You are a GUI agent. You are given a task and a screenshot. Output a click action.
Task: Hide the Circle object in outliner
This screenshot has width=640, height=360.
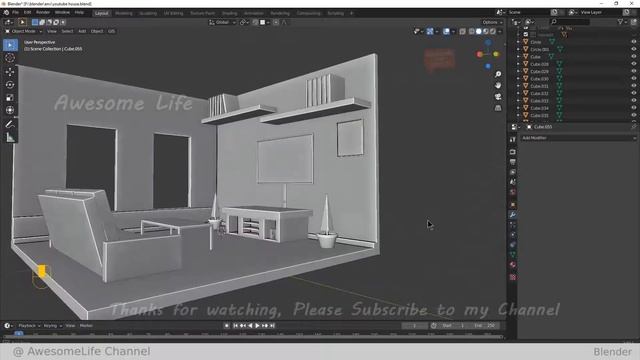633,42
